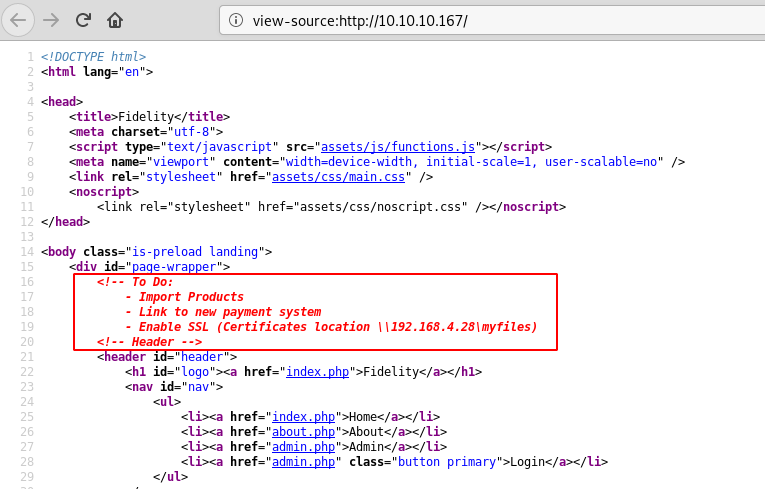Screen dimensions: 765x489
Task: Open the about.php link
Action: [303, 432]
